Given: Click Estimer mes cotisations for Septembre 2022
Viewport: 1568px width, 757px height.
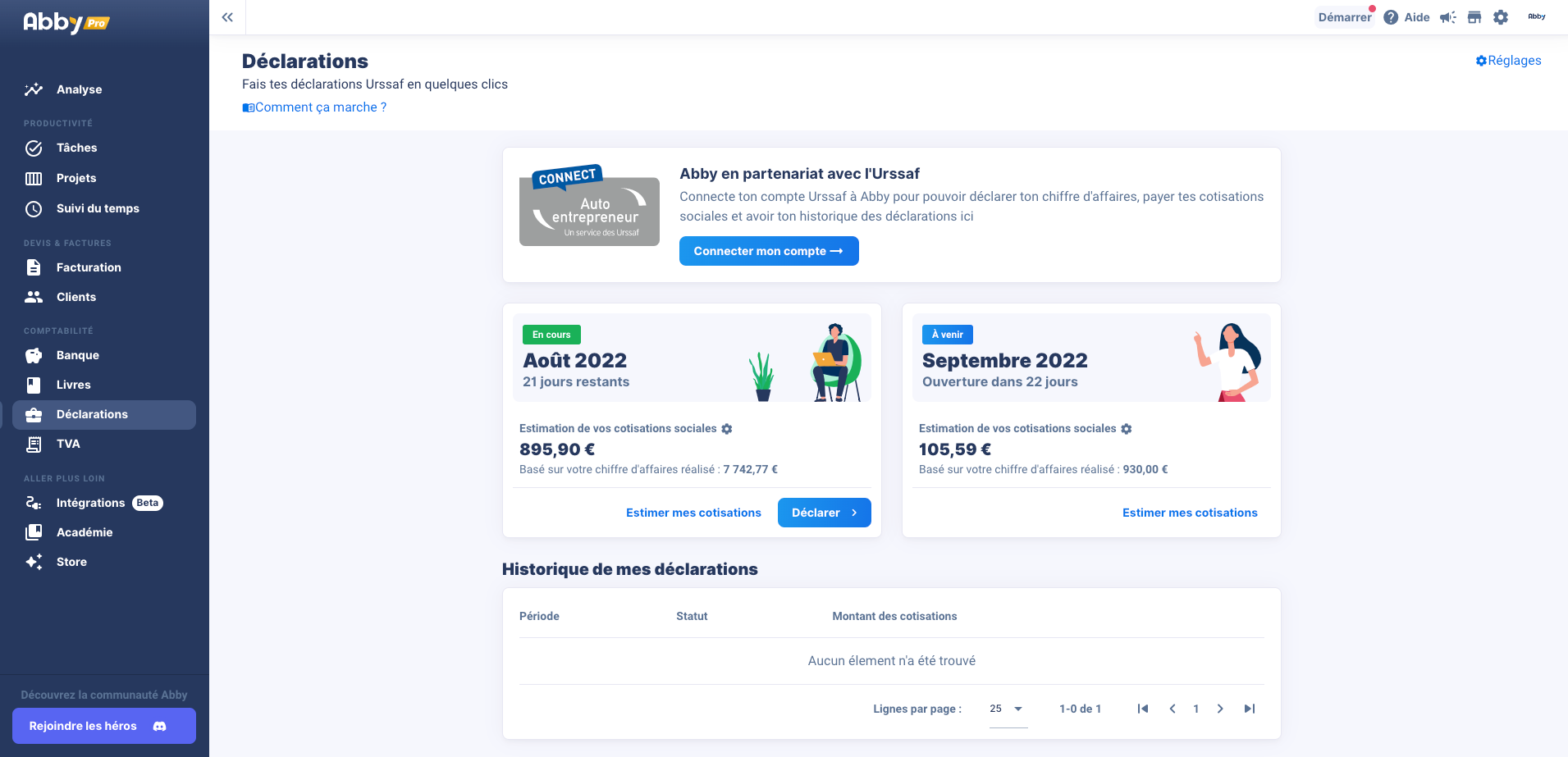Looking at the screenshot, I should tap(1190, 513).
